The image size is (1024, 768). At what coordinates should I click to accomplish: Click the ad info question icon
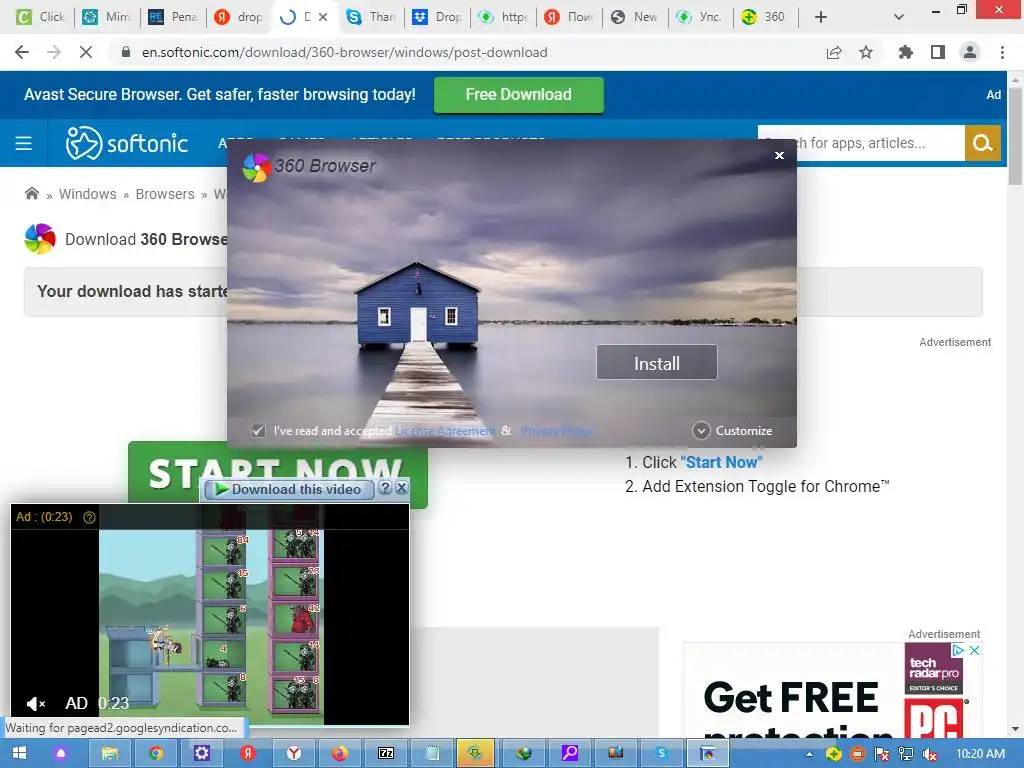(x=89, y=517)
